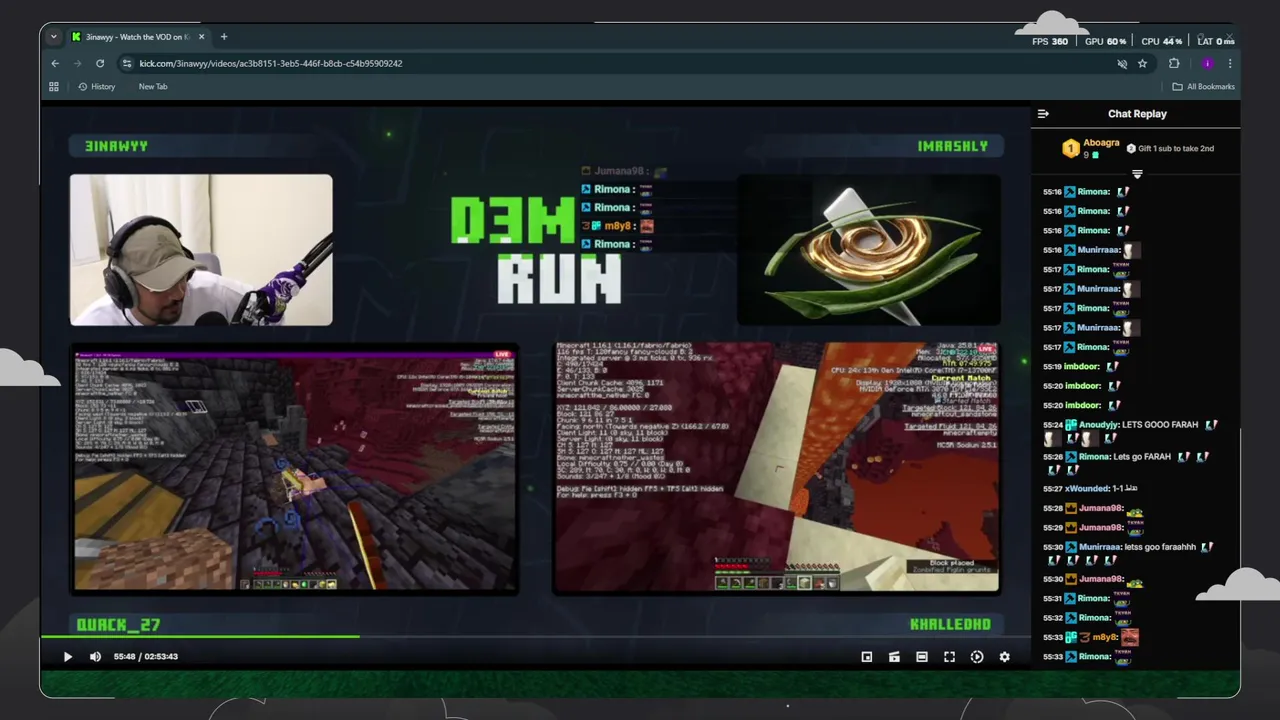Click m8y8 username at 55:33
This screenshot has width=1280, height=720.
1104,637
